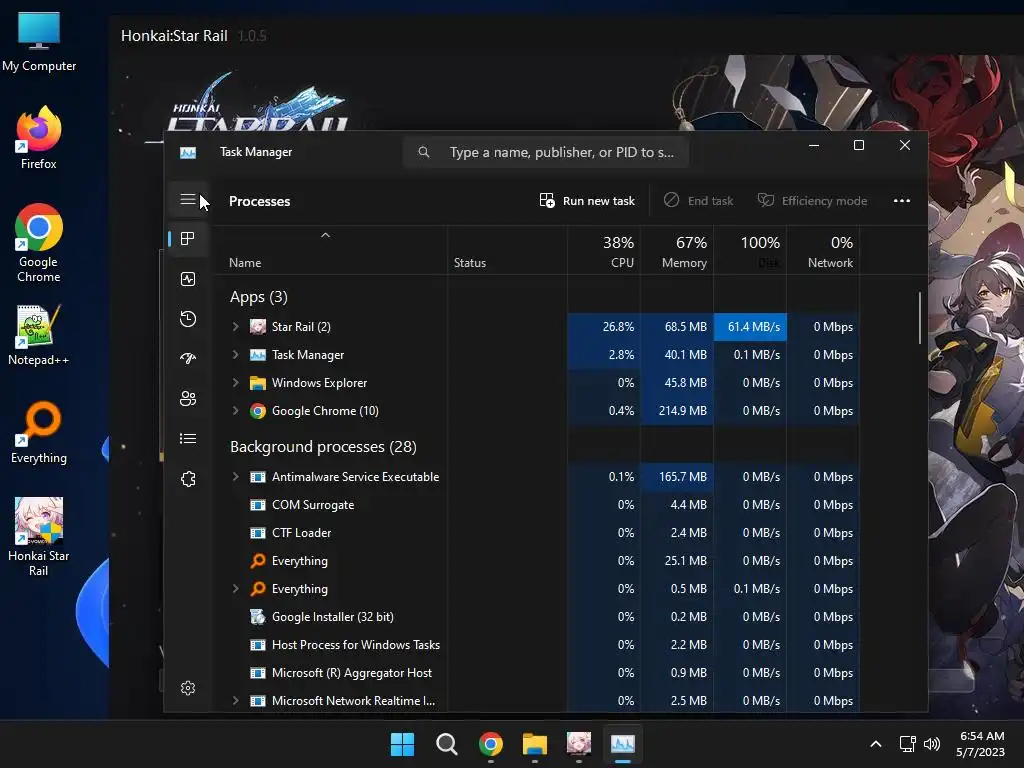1024x768 pixels.
Task: Select the Everything process using 25.1 MB
Action: click(x=537, y=561)
